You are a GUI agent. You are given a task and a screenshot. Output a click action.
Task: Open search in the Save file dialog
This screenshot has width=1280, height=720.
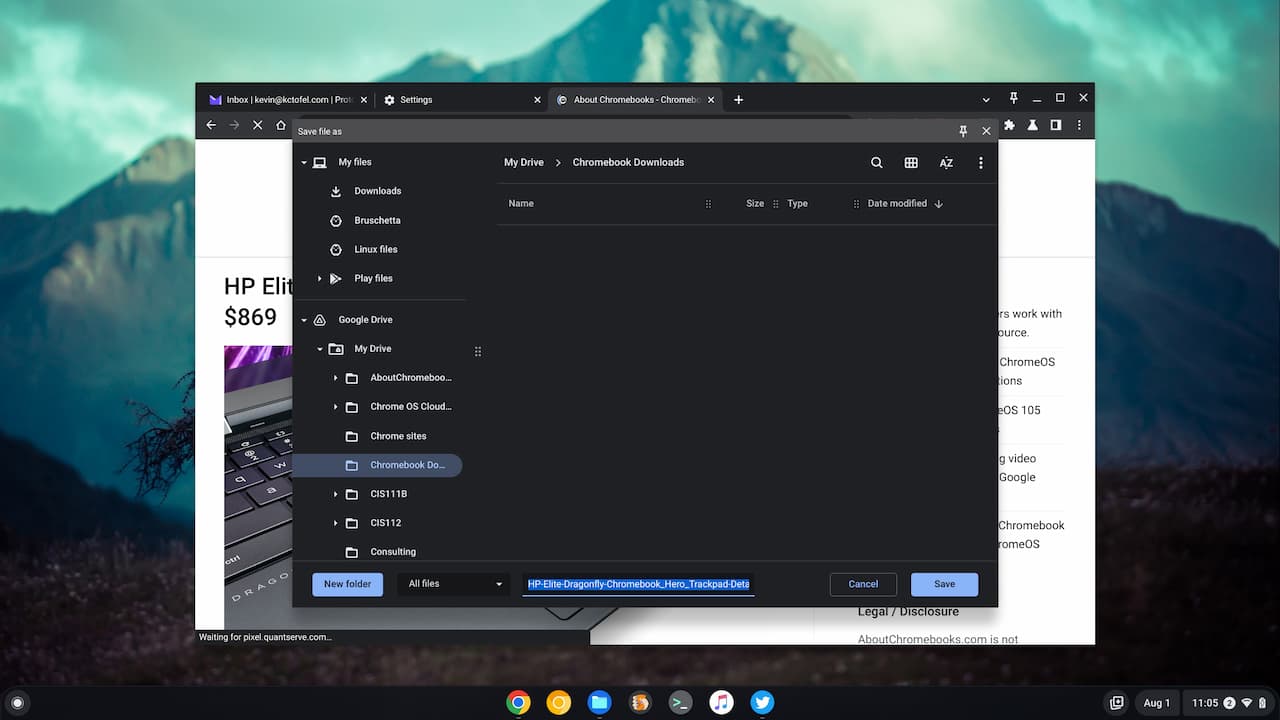point(877,163)
